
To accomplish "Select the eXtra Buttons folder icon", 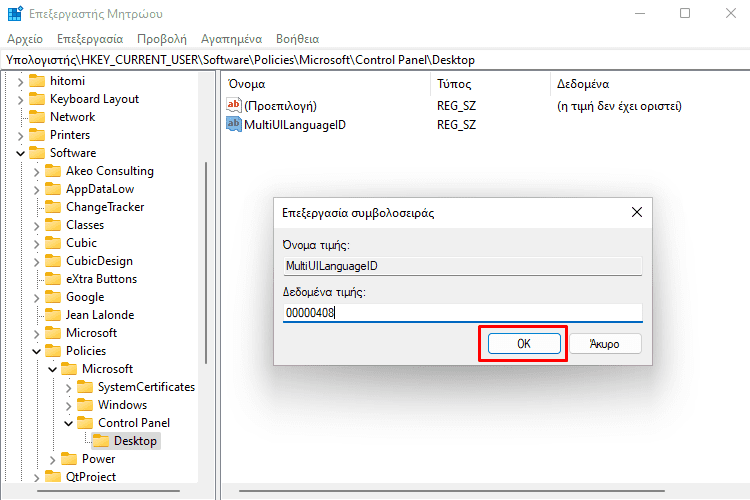I will pos(53,279).
